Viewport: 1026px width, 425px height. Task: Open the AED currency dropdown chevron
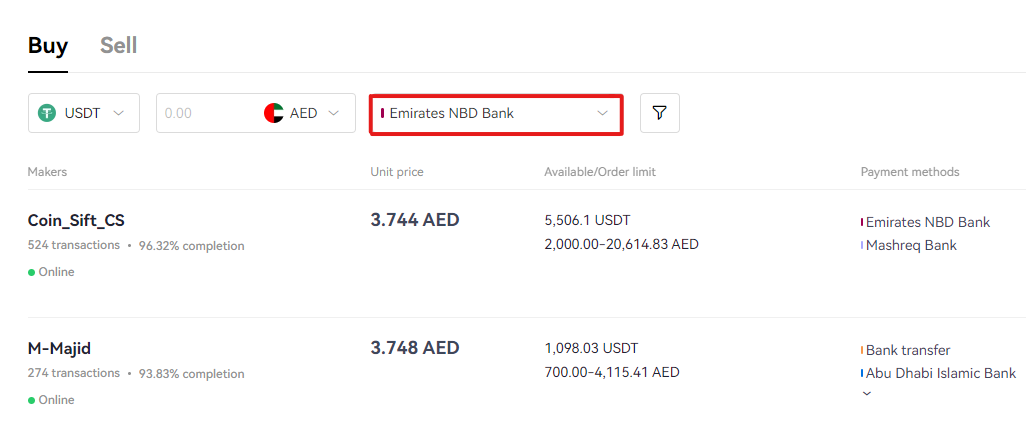pos(333,113)
